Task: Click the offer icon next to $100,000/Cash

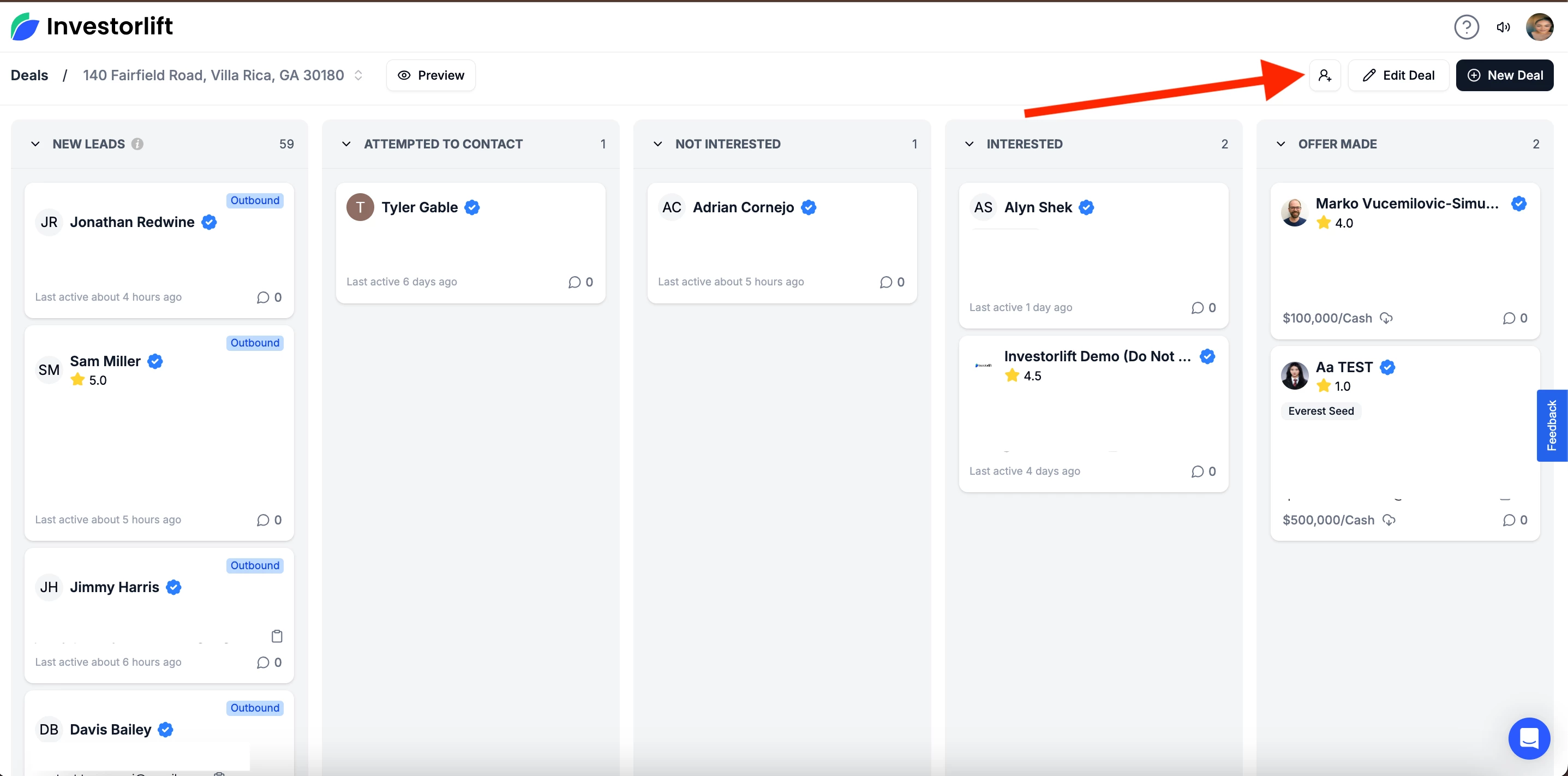Action: (x=1386, y=318)
